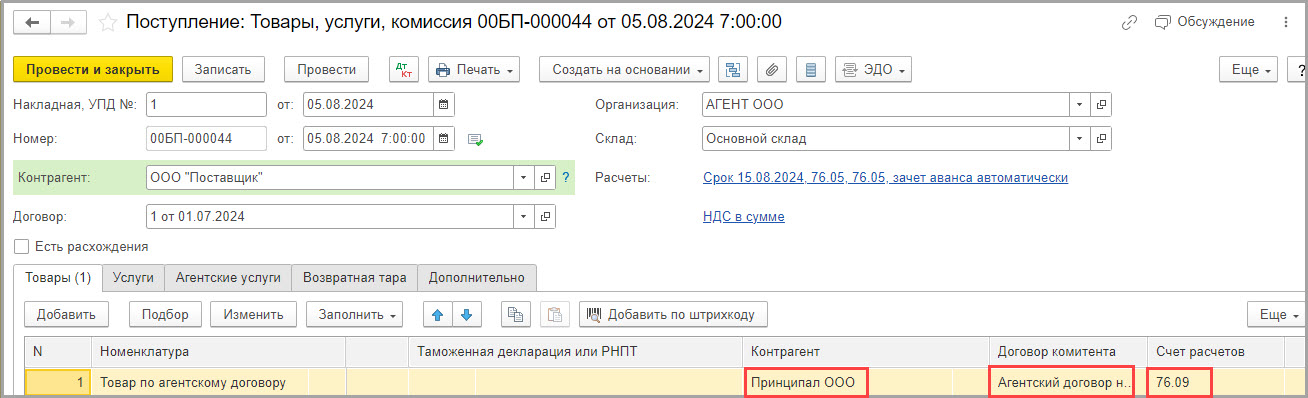
Task: Expand the Создать на основании menu
Action: pos(624,69)
